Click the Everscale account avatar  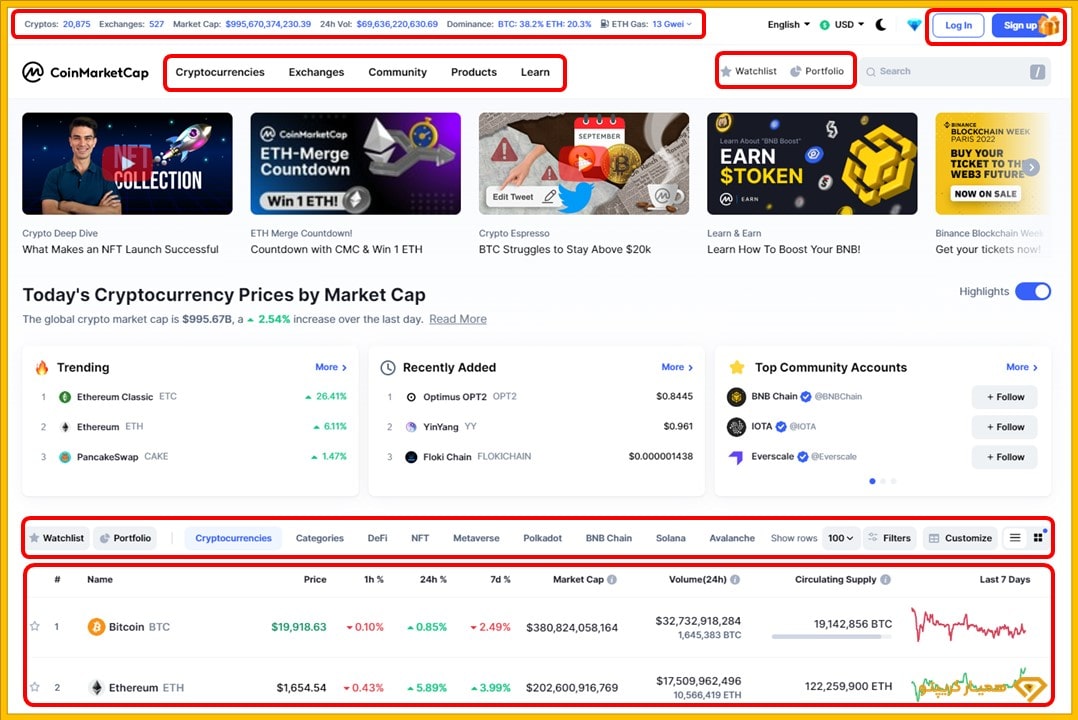pos(736,457)
